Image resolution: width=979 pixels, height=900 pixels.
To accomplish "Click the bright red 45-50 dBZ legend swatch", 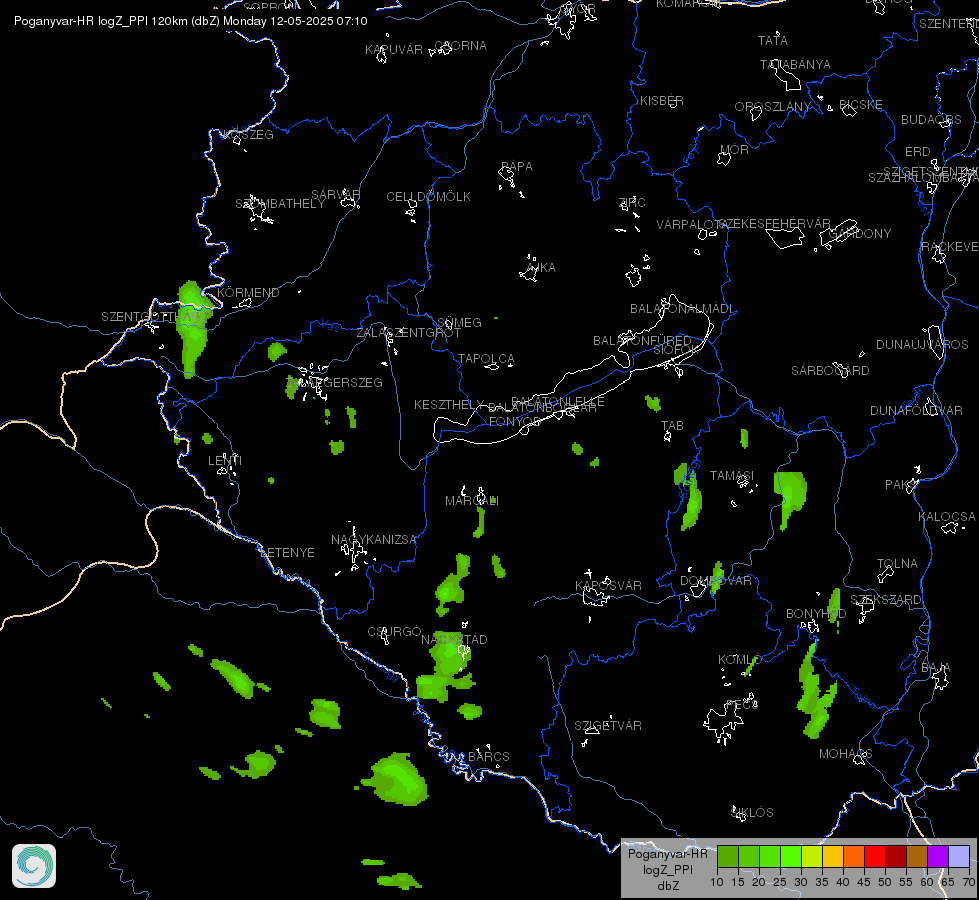I will click(x=875, y=856).
